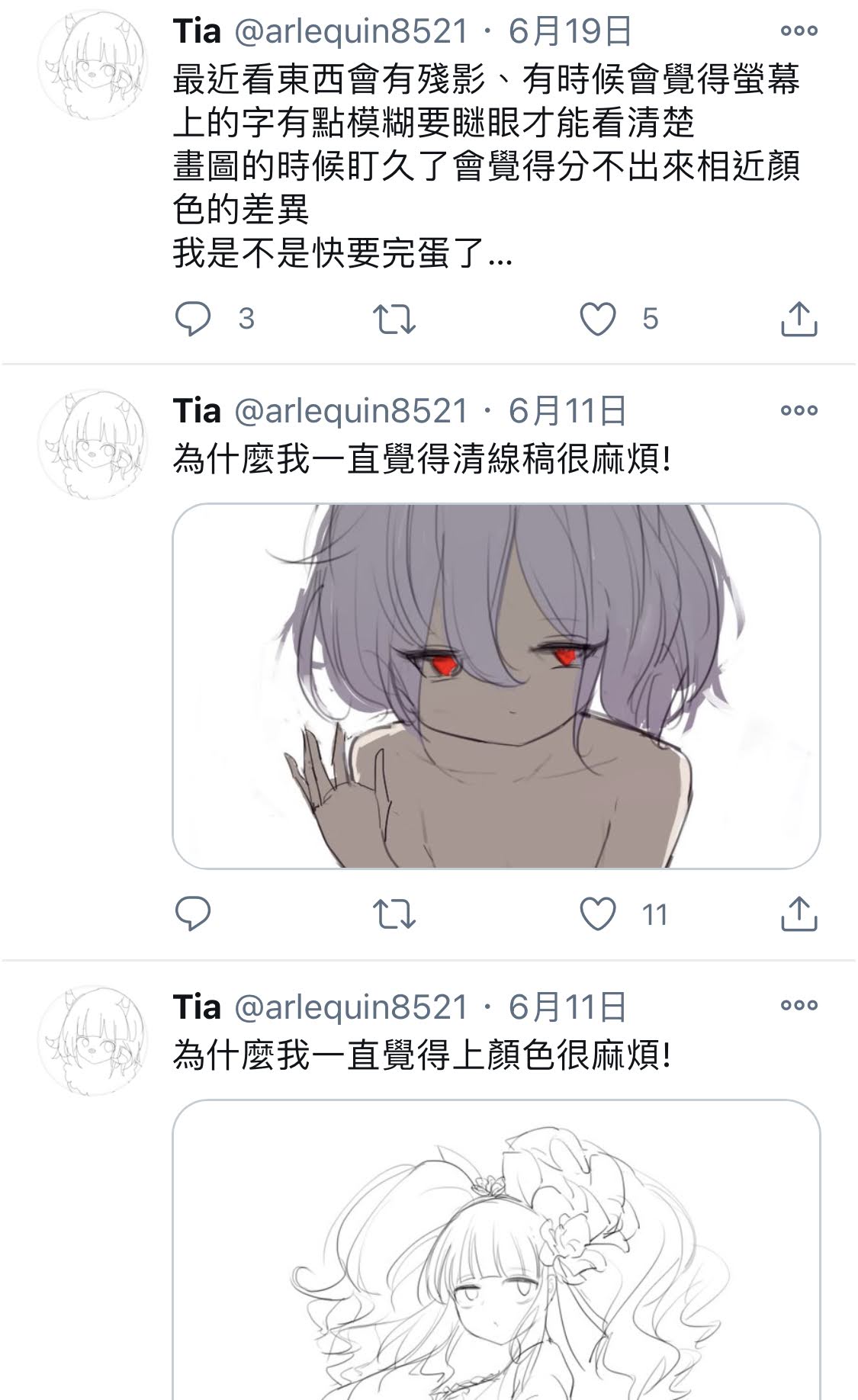Open the purple-haired red-eyed character image
Screen dimensions: 858x1400
[x=496, y=686]
